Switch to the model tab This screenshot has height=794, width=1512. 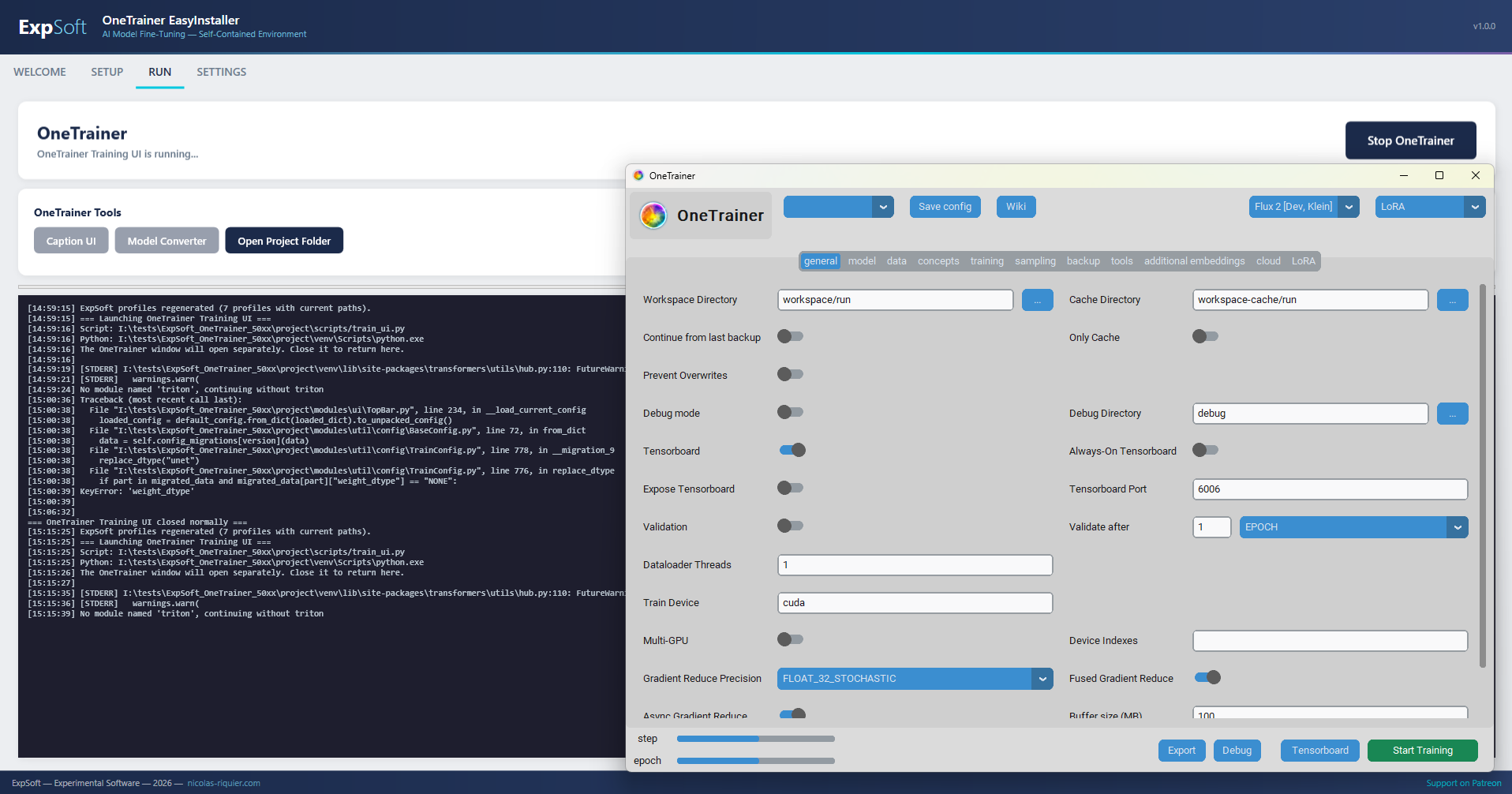coord(862,261)
